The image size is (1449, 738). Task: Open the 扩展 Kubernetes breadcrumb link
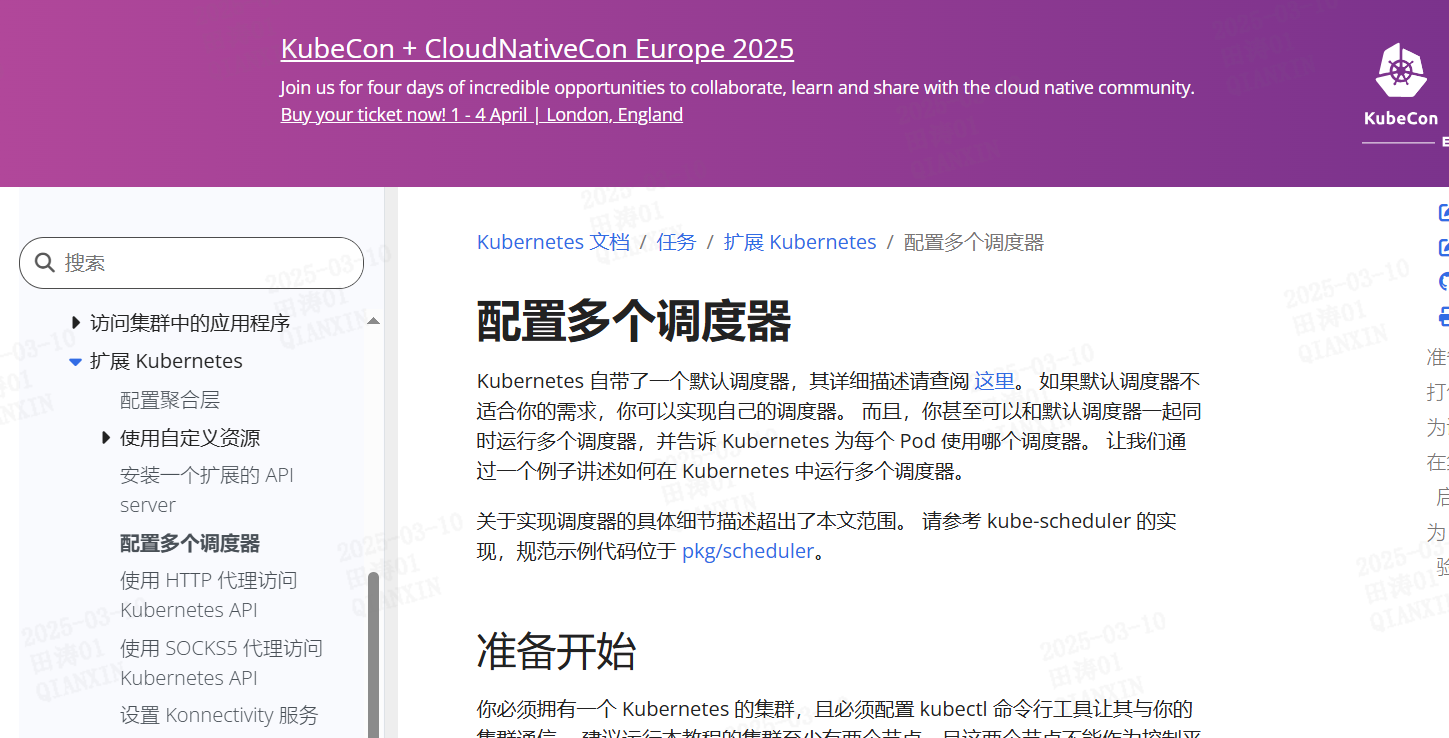pos(800,242)
